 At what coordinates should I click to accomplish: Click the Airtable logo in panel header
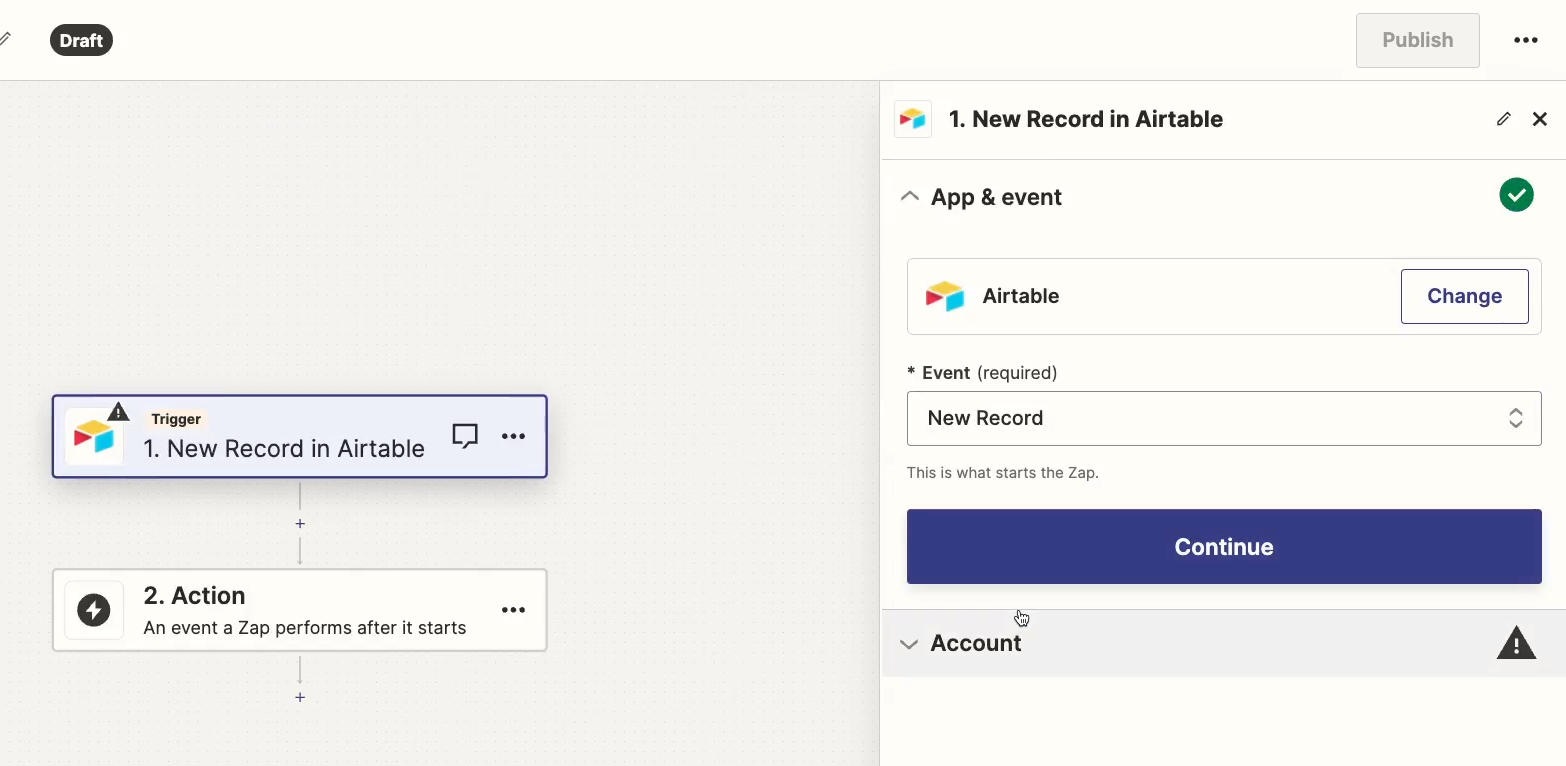pyautogui.click(x=913, y=119)
